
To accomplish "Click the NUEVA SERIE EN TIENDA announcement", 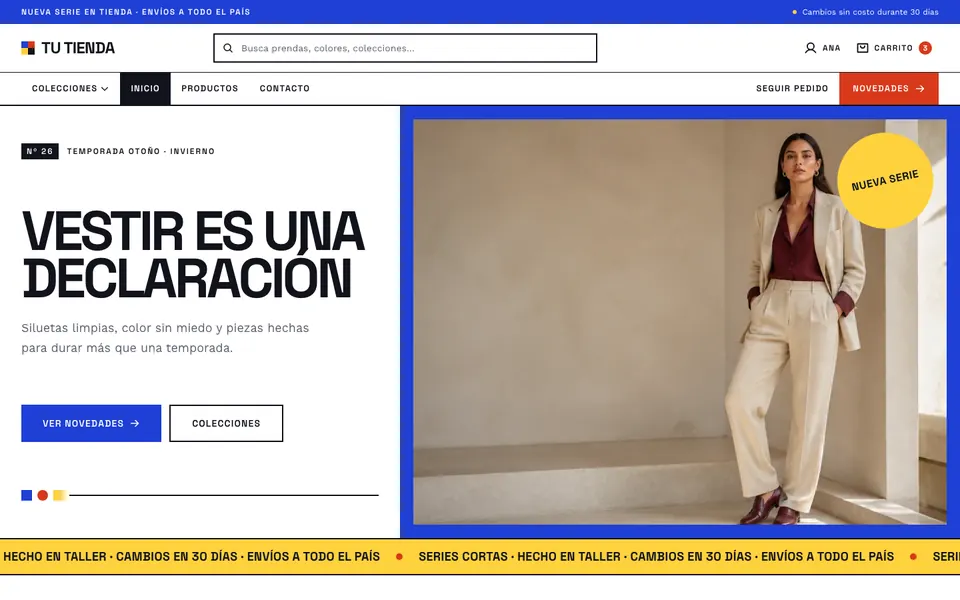I will [135, 12].
